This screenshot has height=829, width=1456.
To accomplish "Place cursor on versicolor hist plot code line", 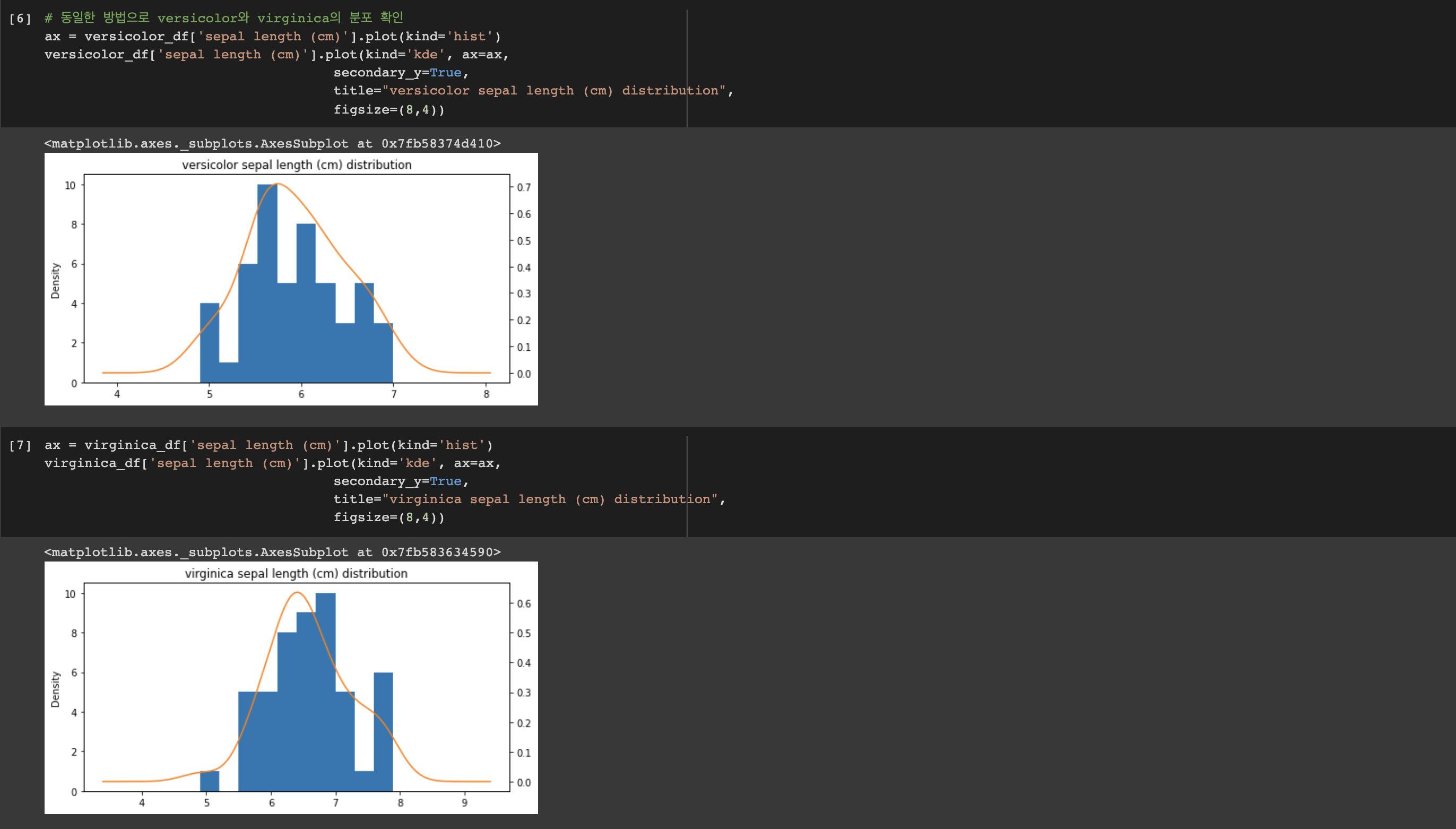I will pos(272,37).
